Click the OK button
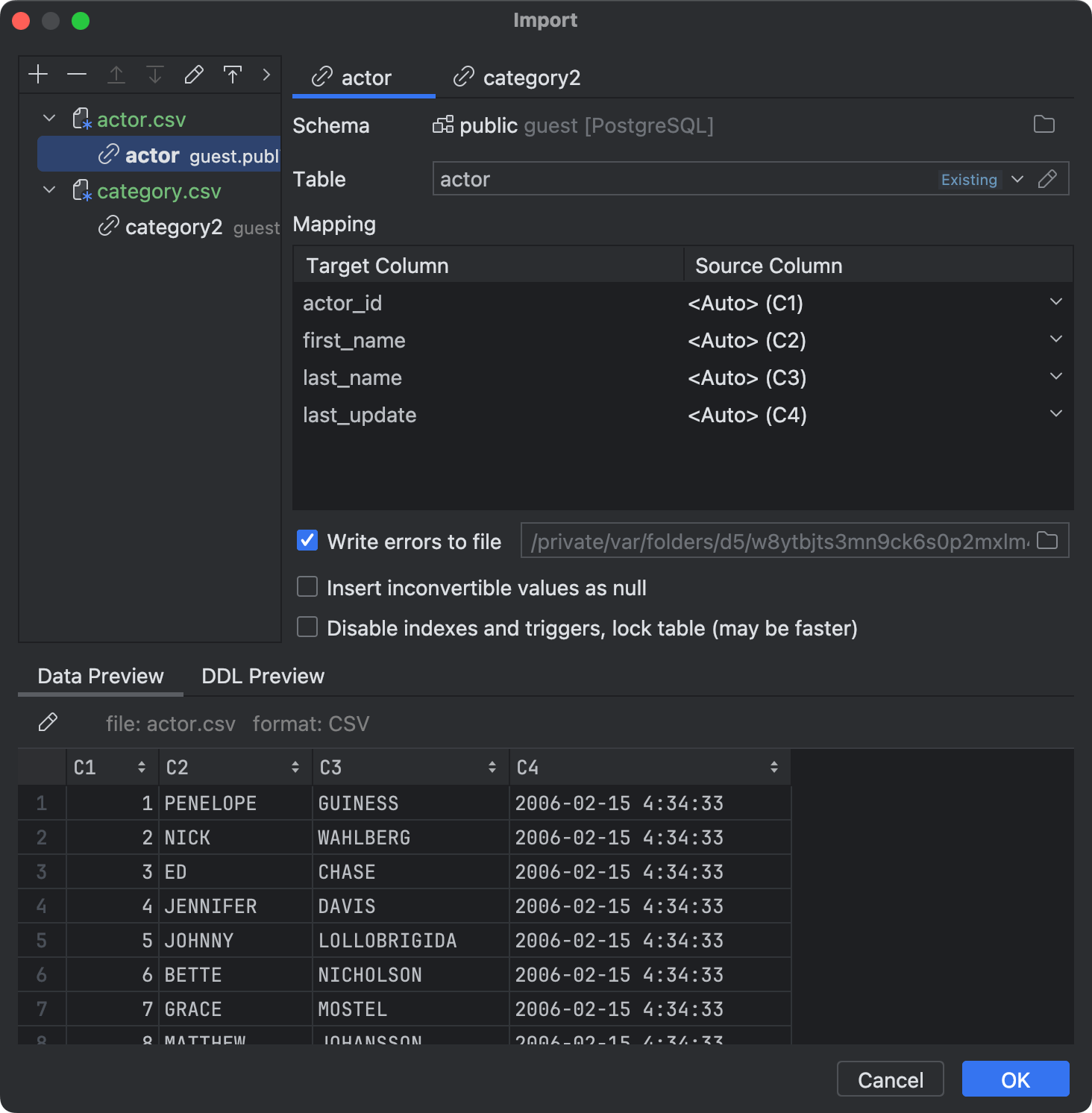Viewport: 1092px width, 1113px height. pyautogui.click(x=1014, y=1079)
